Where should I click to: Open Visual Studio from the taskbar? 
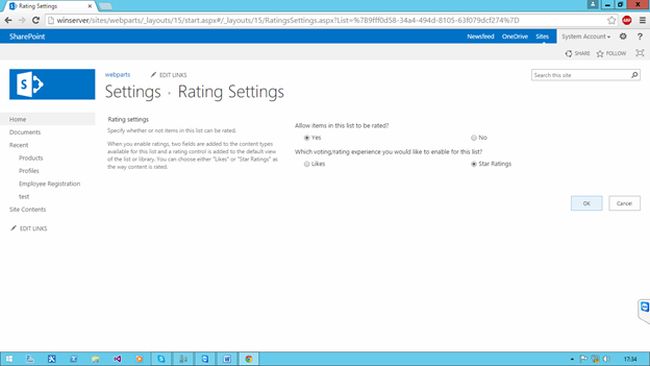pos(117,359)
